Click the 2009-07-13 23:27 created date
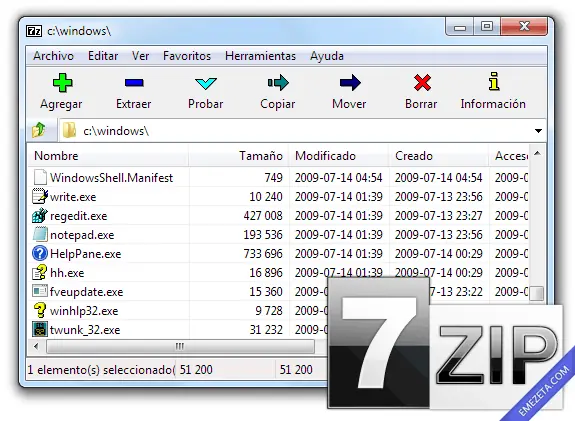 (x=439, y=216)
